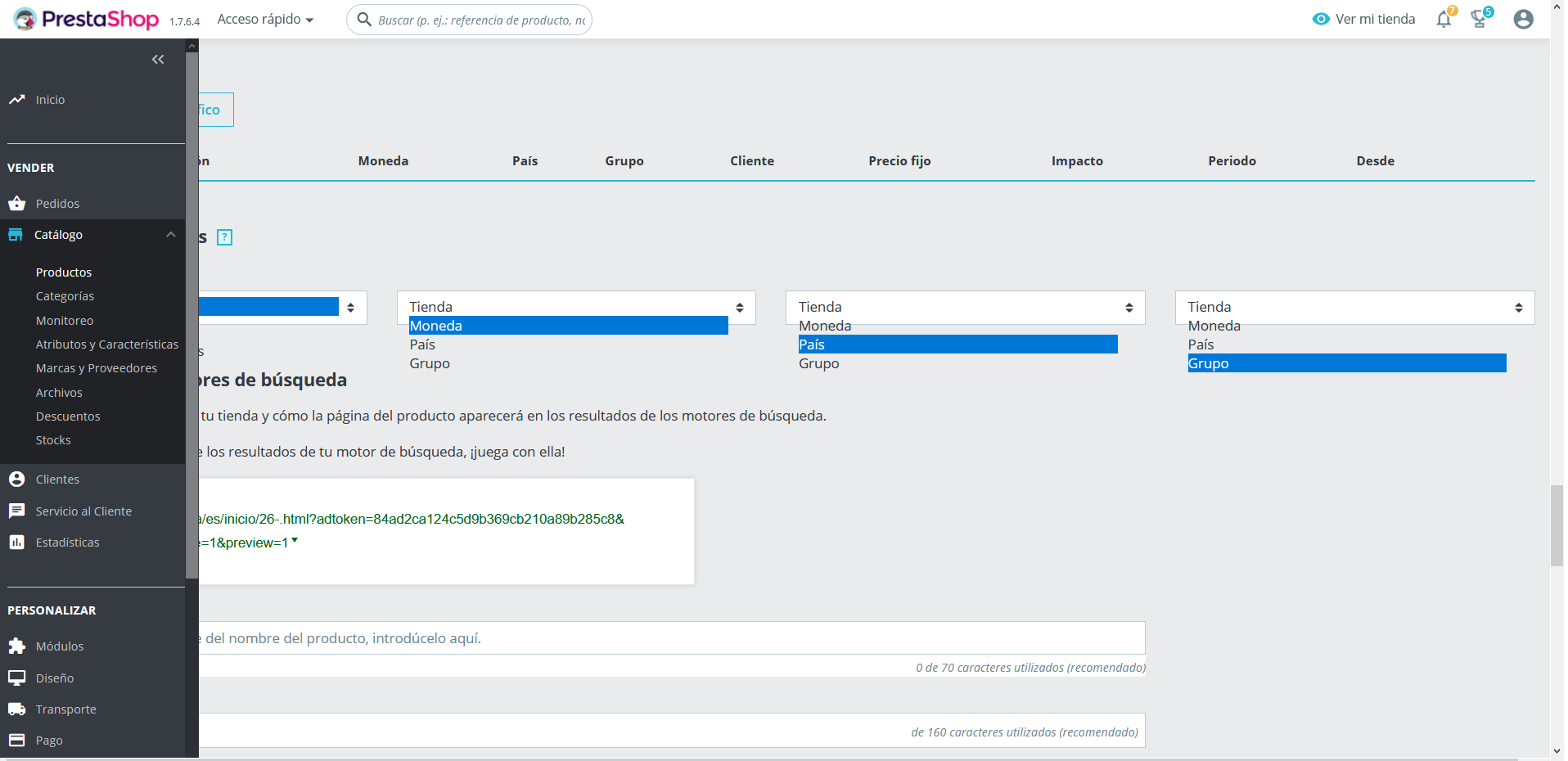Click the Precio fijo column header

[899, 161]
